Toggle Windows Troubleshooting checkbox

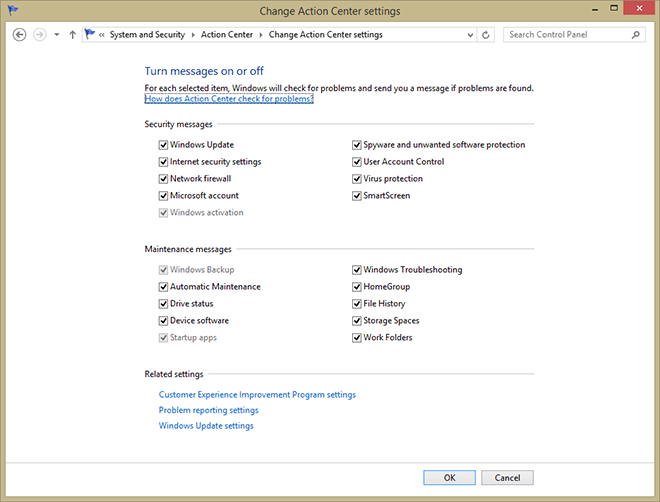click(x=357, y=270)
